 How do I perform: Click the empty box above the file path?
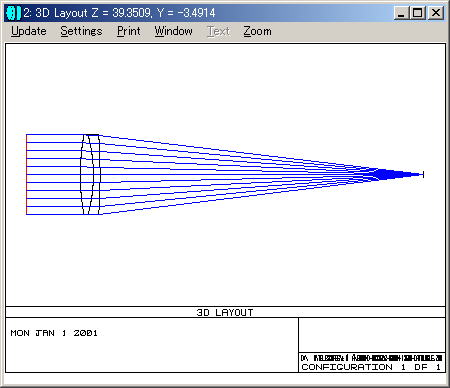coord(372,335)
